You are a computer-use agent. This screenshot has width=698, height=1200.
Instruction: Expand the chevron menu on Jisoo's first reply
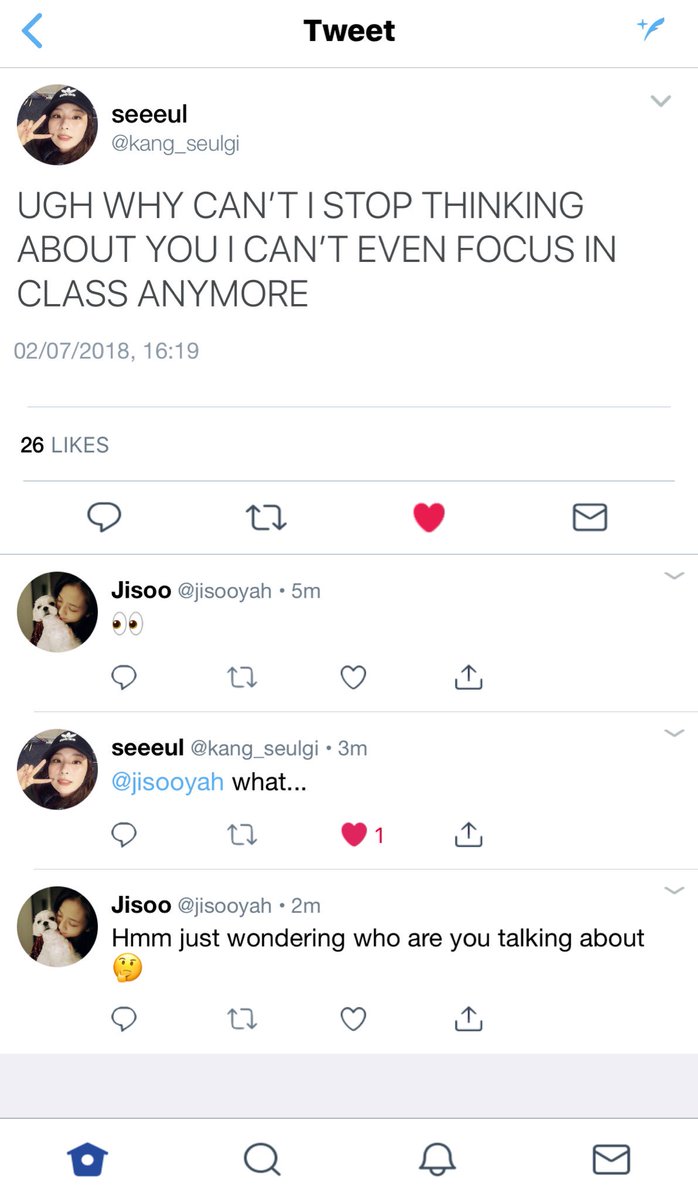[x=674, y=575]
